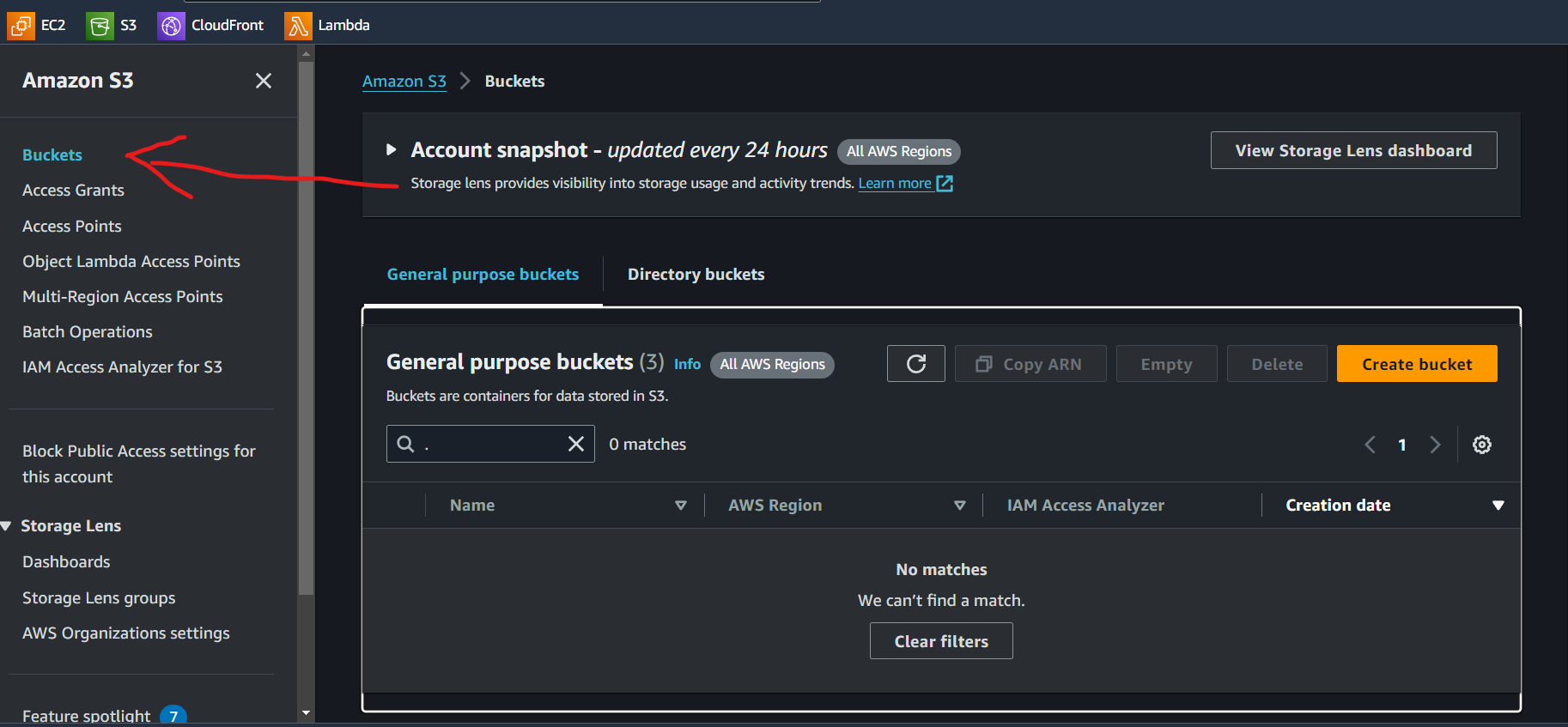Open the S3 service shortcut icon

tap(100, 26)
